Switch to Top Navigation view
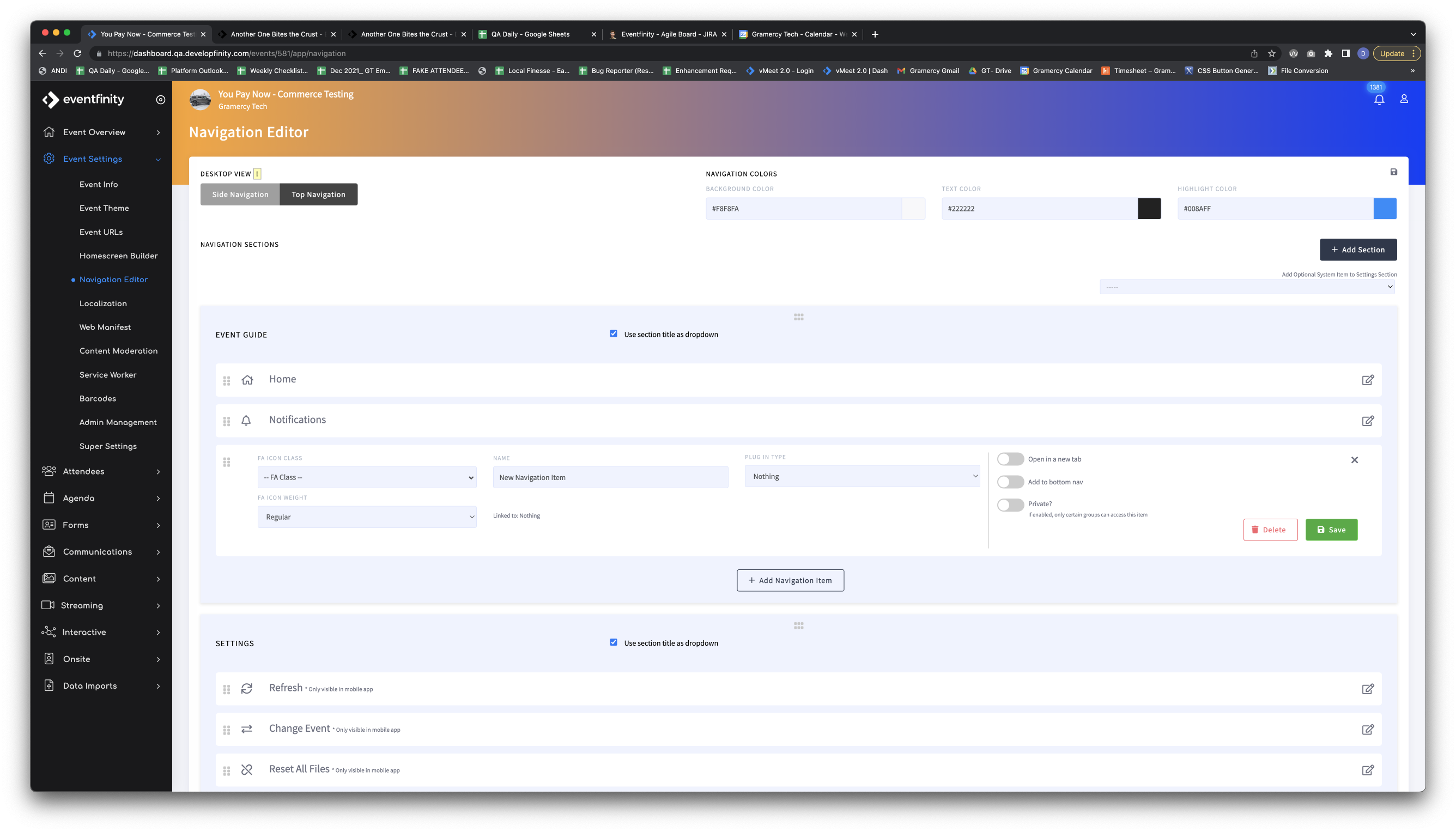This screenshot has width=1456, height=832. (x=318, y=195)
